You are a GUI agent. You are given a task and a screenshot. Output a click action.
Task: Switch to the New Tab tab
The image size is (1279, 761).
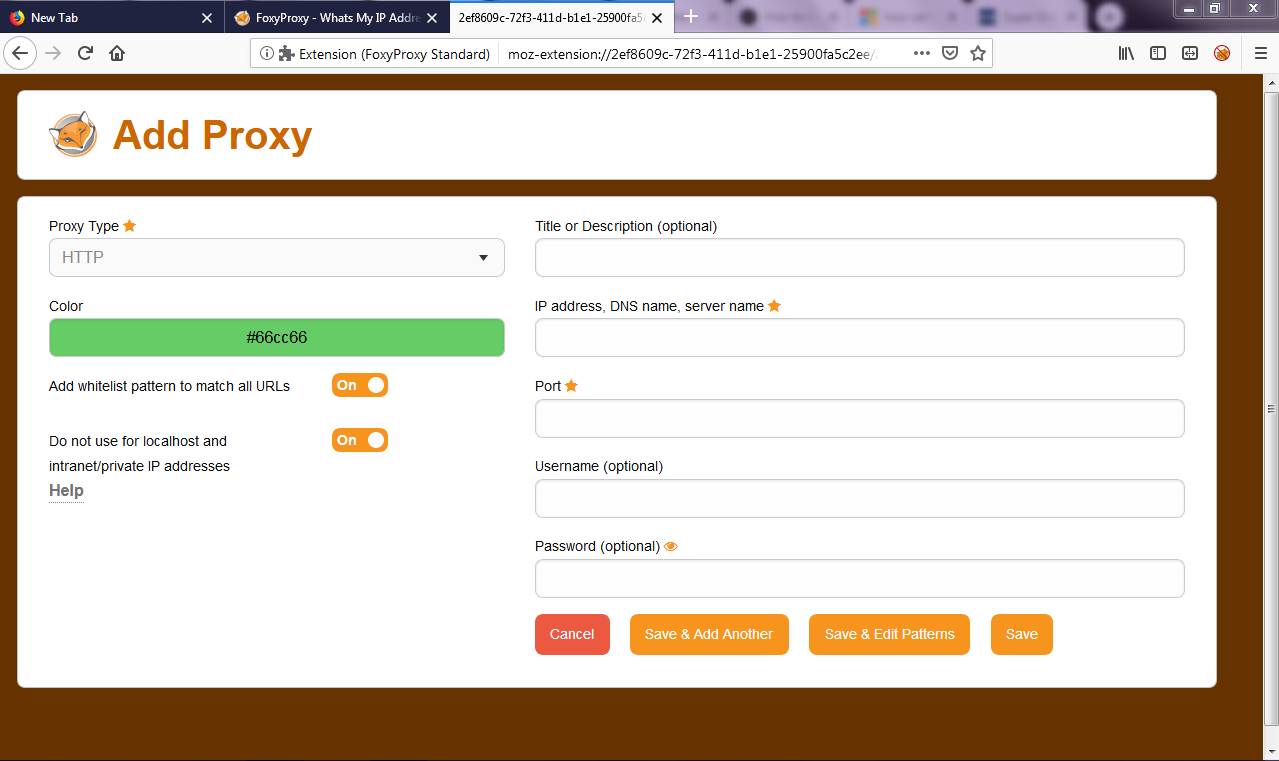[100, 17]
